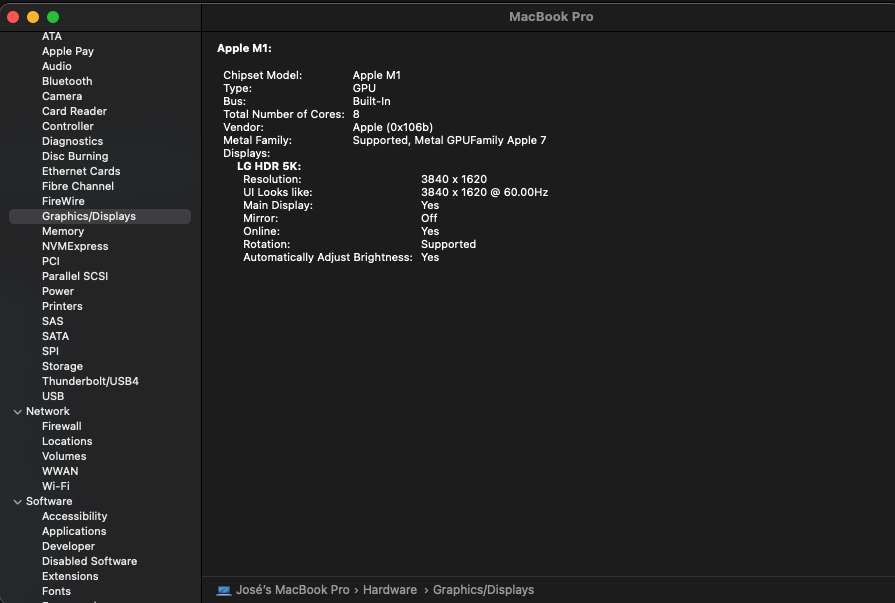The width and height of the screenshot is (895, 603).
Task: Select USB in the sidebar
Action: point(53,396)
